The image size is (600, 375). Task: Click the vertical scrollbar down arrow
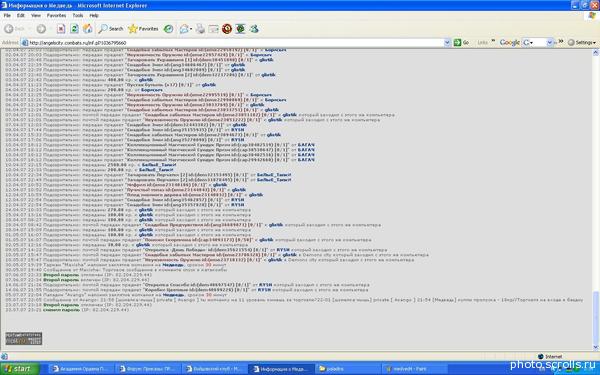point(596,347)
